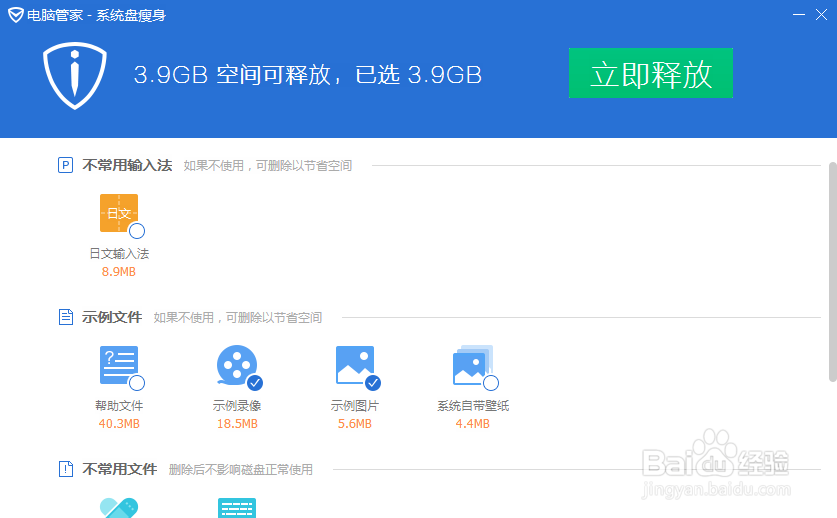Toggle the 系统自带壁纸 selection circle
Image resolution: width=837 pixels, height=518 pixels.
[491, 383]
